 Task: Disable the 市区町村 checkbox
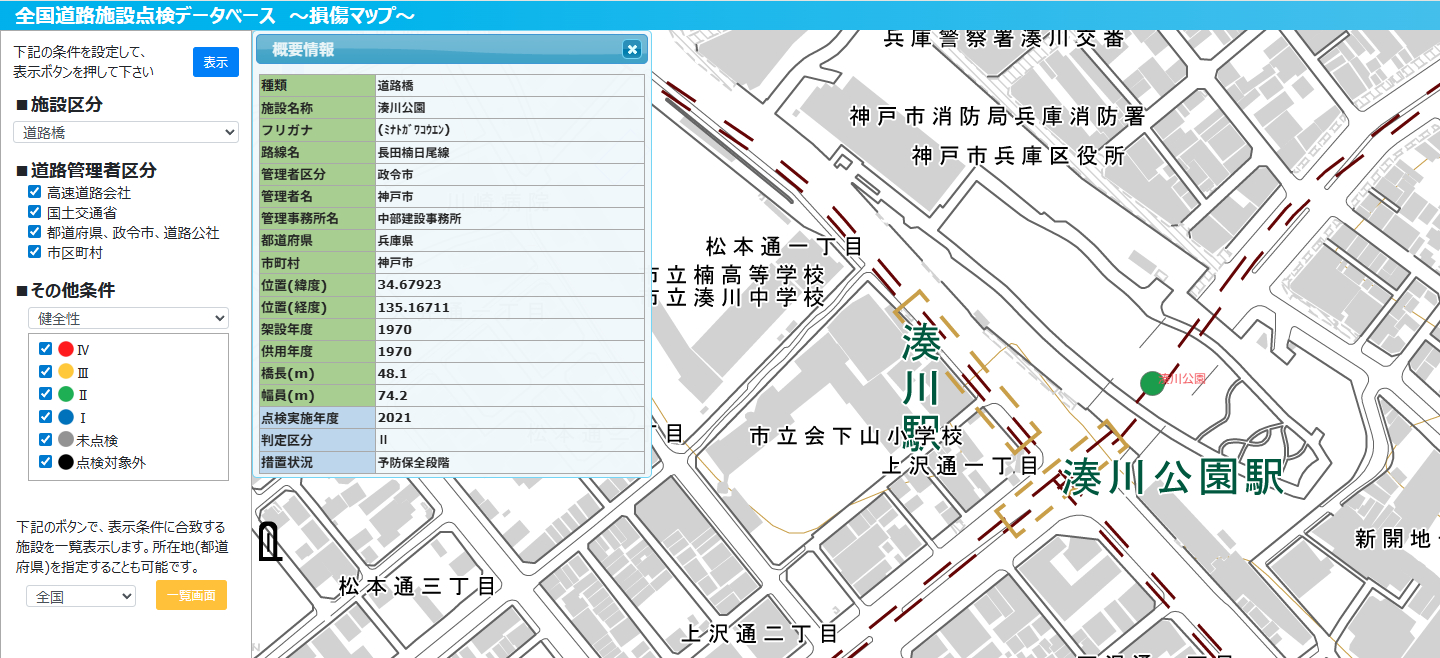point(35,252)
